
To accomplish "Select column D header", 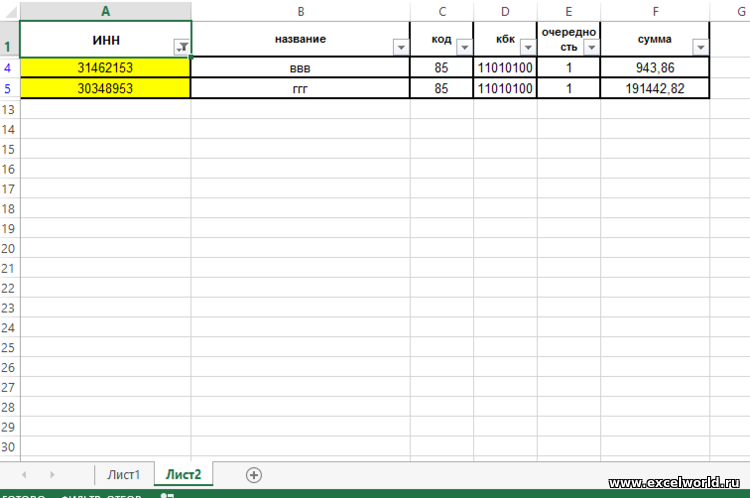I will [505, 11].
